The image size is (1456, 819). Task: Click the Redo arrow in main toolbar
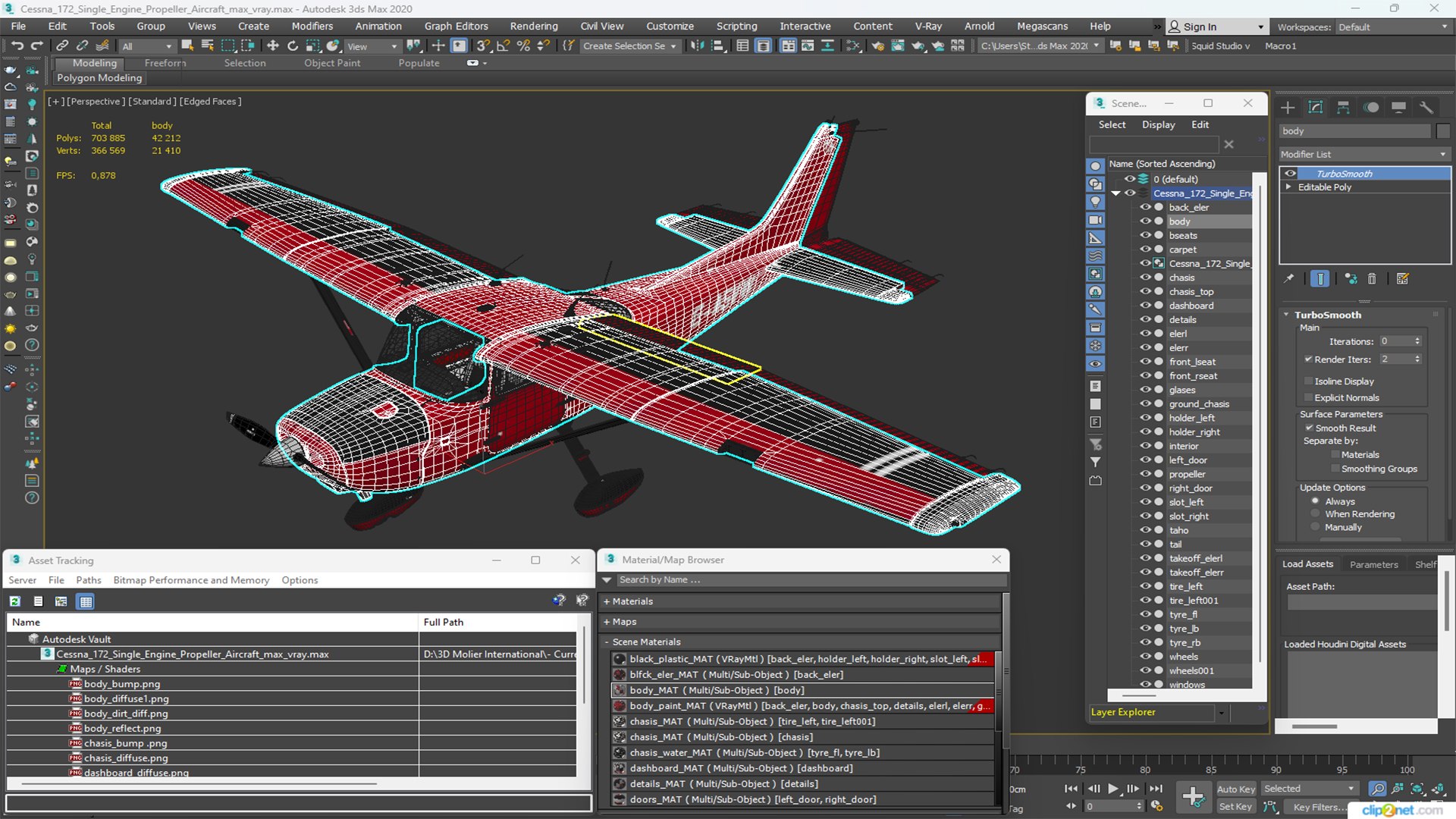pyautogui.click(x=36, y=46)
